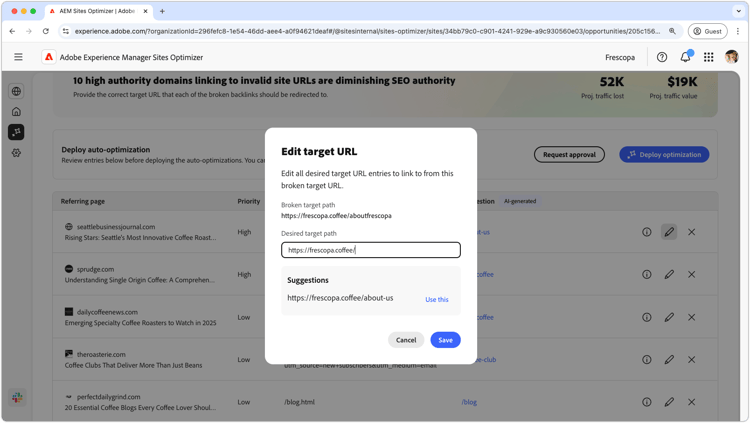Click the /blog.html broken path cell

click(299, 402)
